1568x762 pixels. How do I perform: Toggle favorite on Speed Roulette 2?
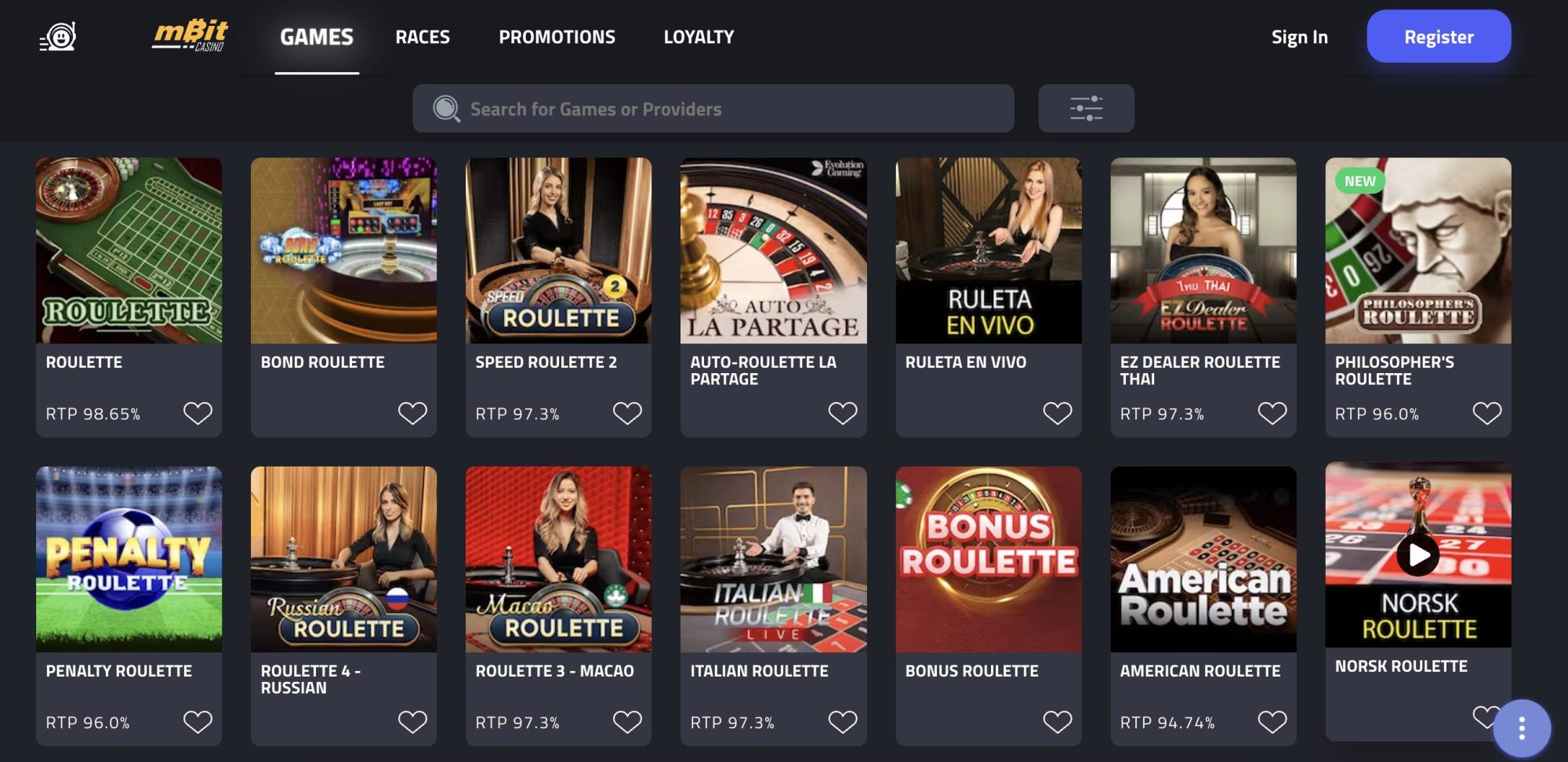click(627, 413)
